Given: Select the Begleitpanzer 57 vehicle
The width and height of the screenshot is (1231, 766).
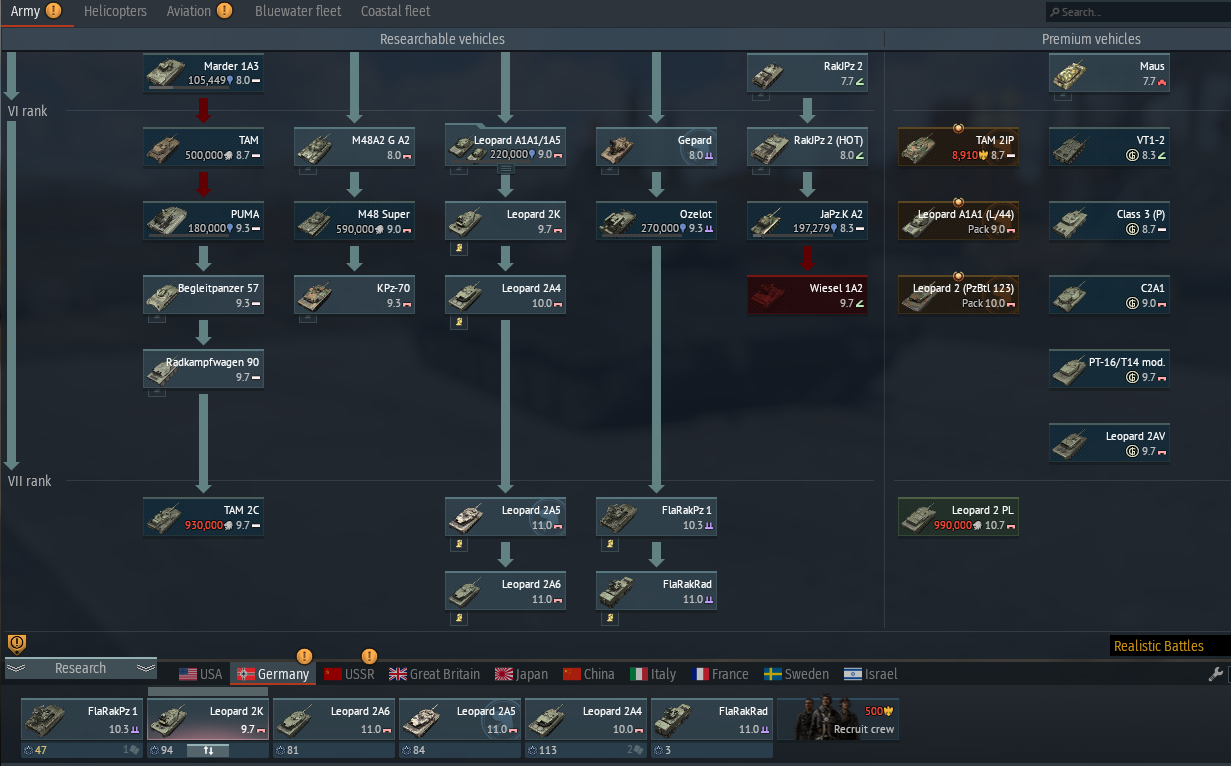Looking at the screenshot, I should click(204, 296).
